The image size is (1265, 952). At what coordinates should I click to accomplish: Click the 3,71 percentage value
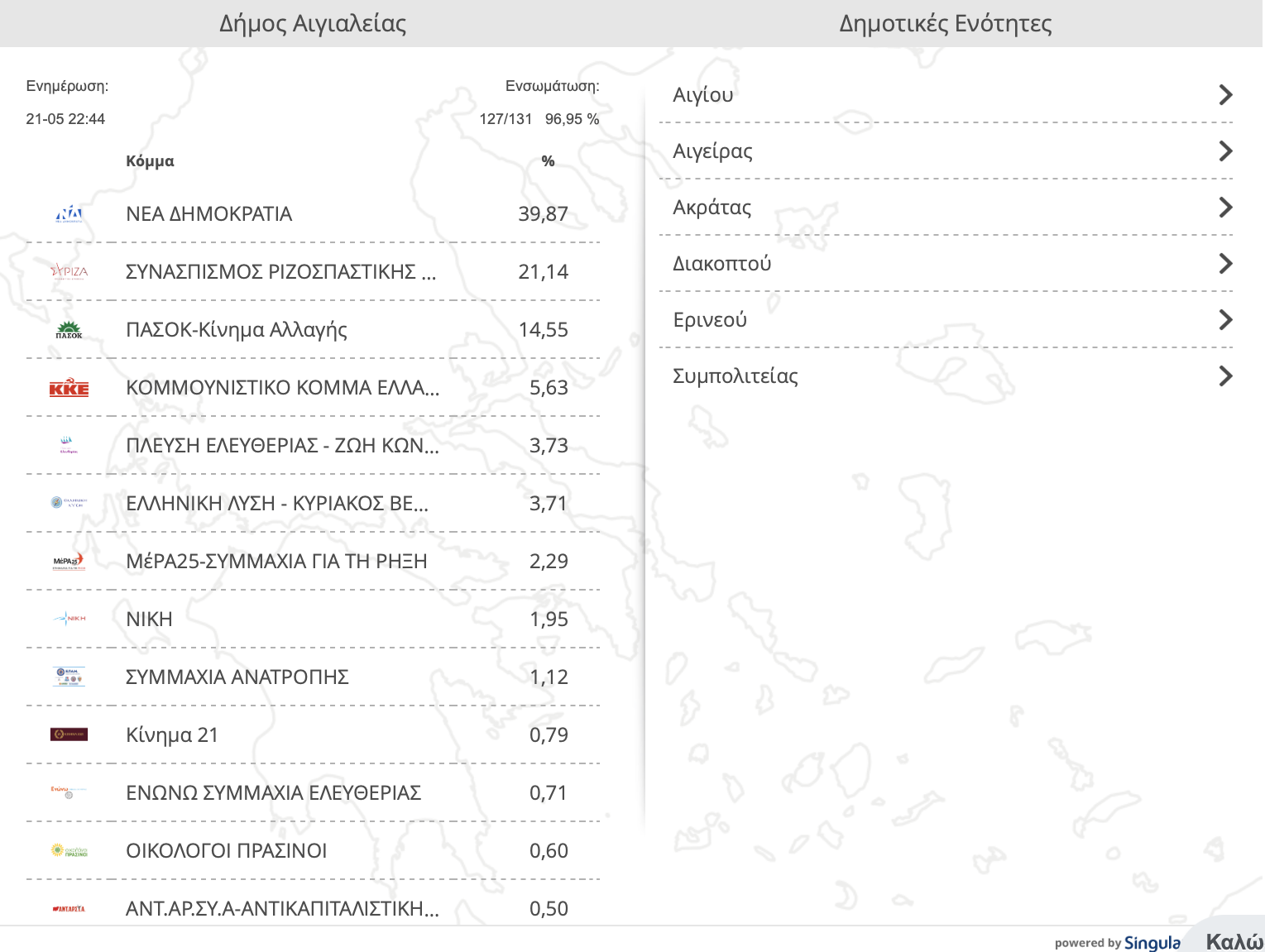tap(549, 504)
